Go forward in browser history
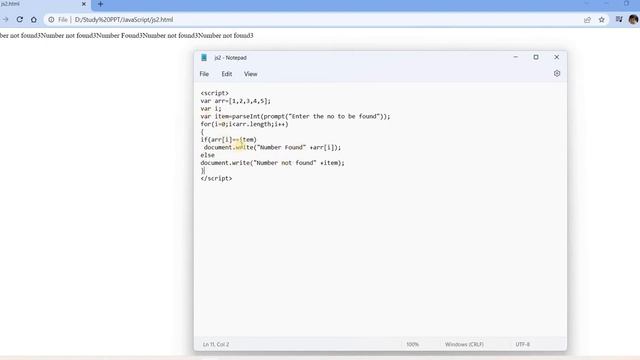640x360 pixels. pyautogui.click(x=5, y=19)
